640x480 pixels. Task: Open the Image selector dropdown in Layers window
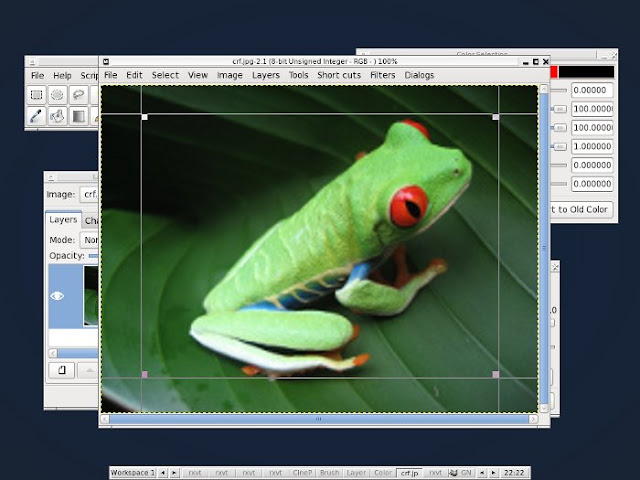tap(89, 194)
